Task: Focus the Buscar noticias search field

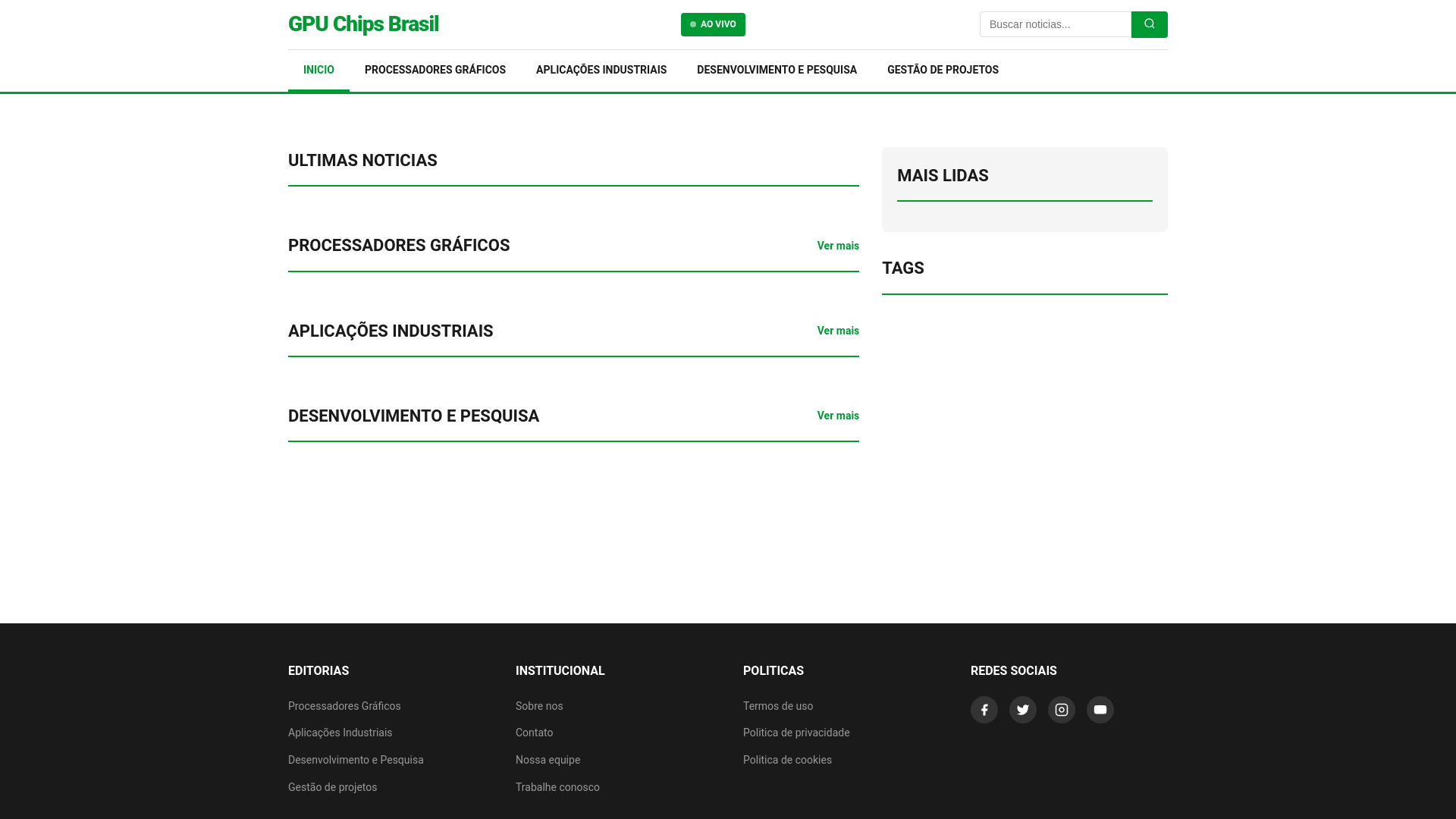Action: pyautogui.click(x=1056, y=24)
